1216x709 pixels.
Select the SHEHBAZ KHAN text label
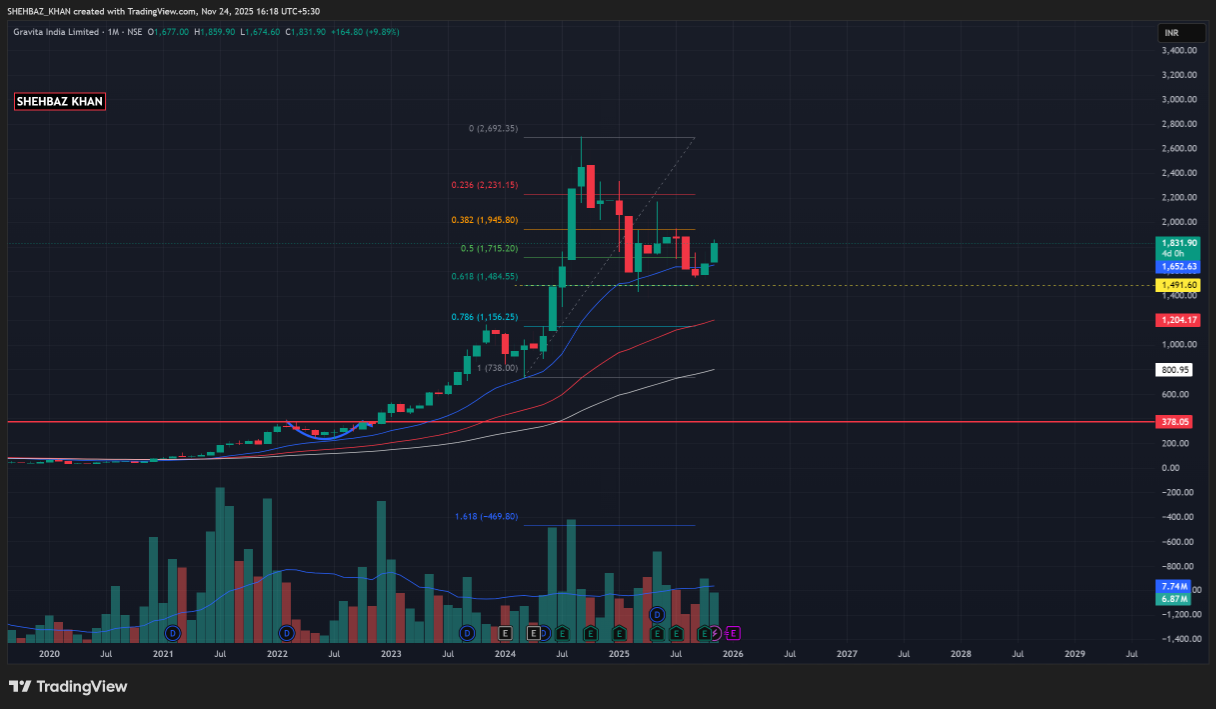[59, 101]
